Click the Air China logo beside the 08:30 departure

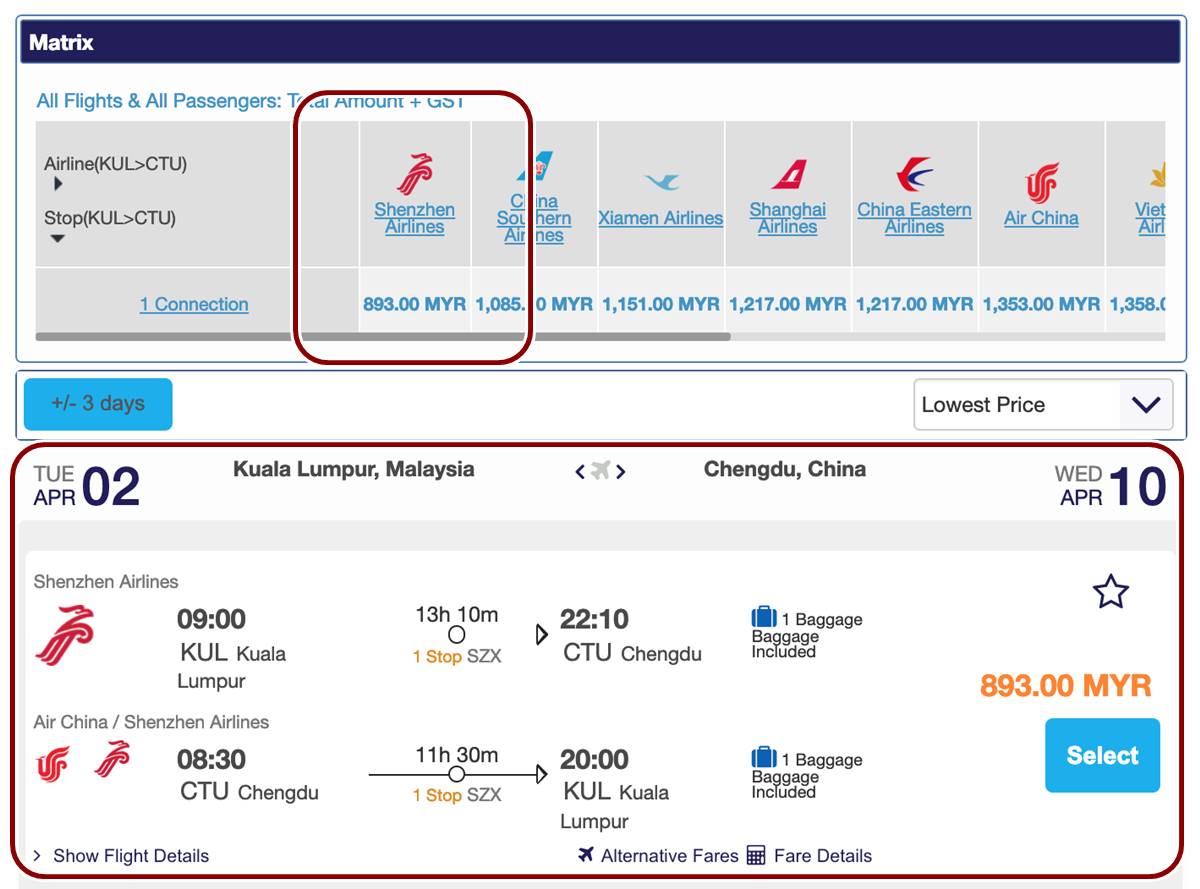coord(53,764)
